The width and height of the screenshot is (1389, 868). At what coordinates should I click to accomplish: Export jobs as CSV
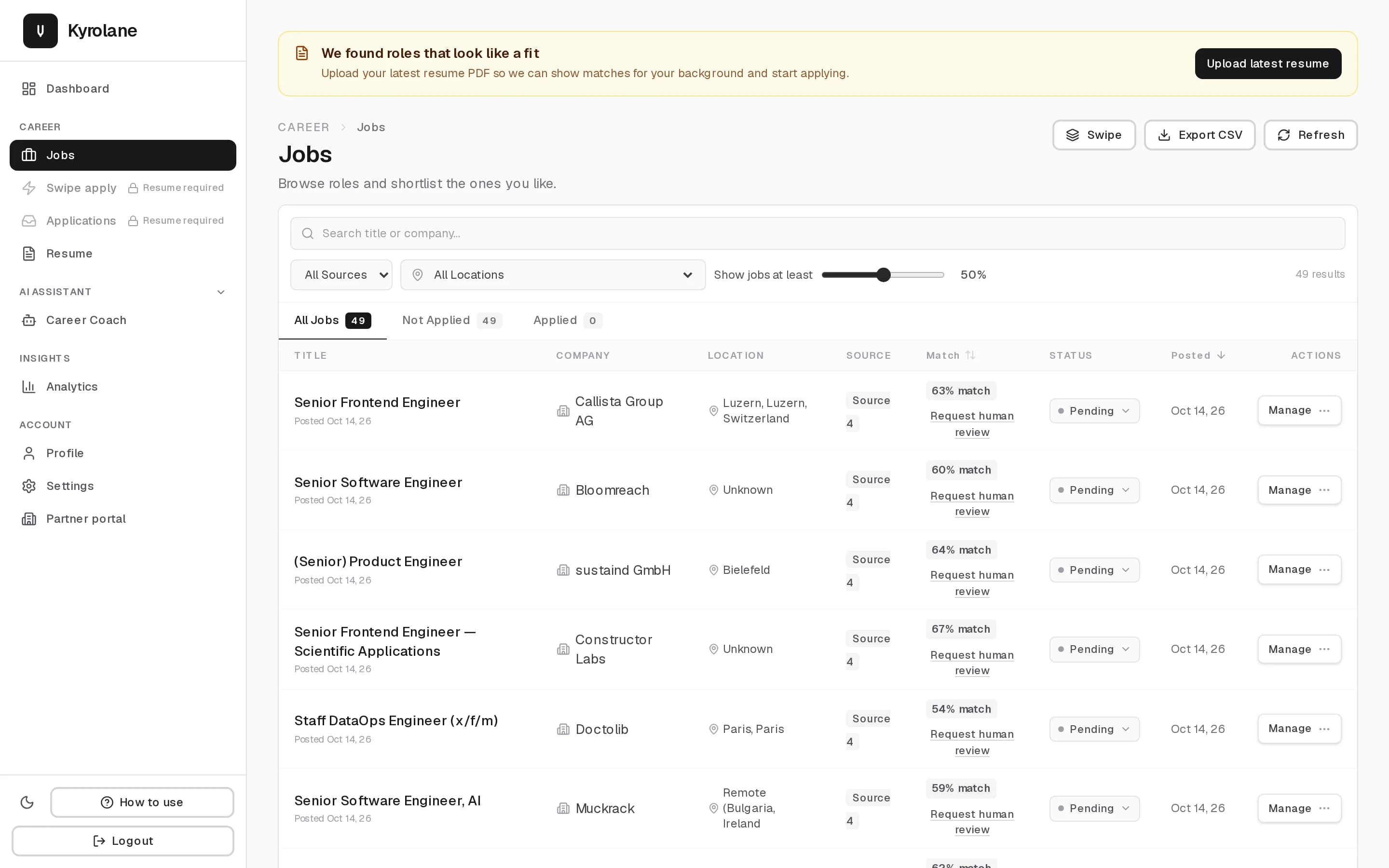click(x=1199, y=135)
